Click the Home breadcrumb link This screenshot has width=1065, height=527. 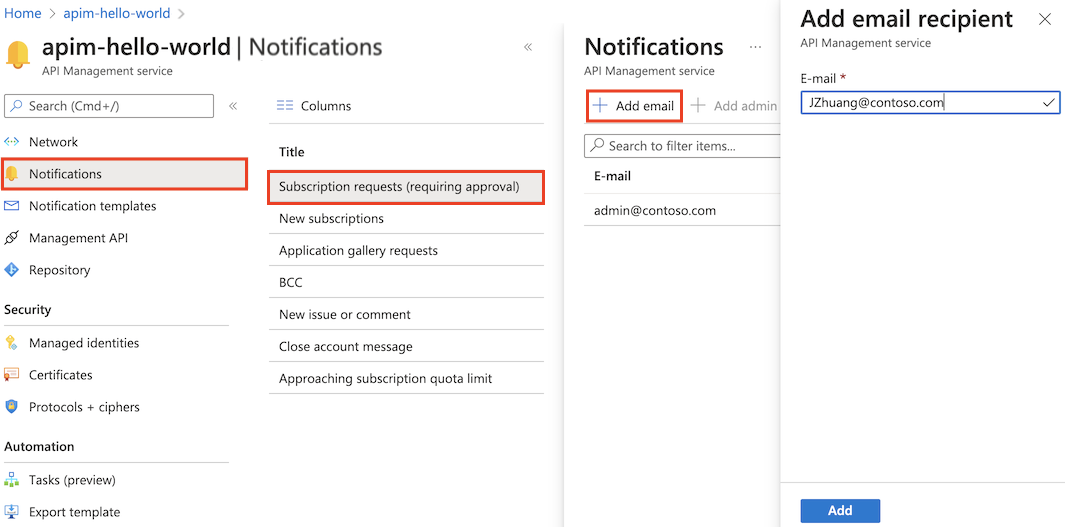[x=22, y=13]
